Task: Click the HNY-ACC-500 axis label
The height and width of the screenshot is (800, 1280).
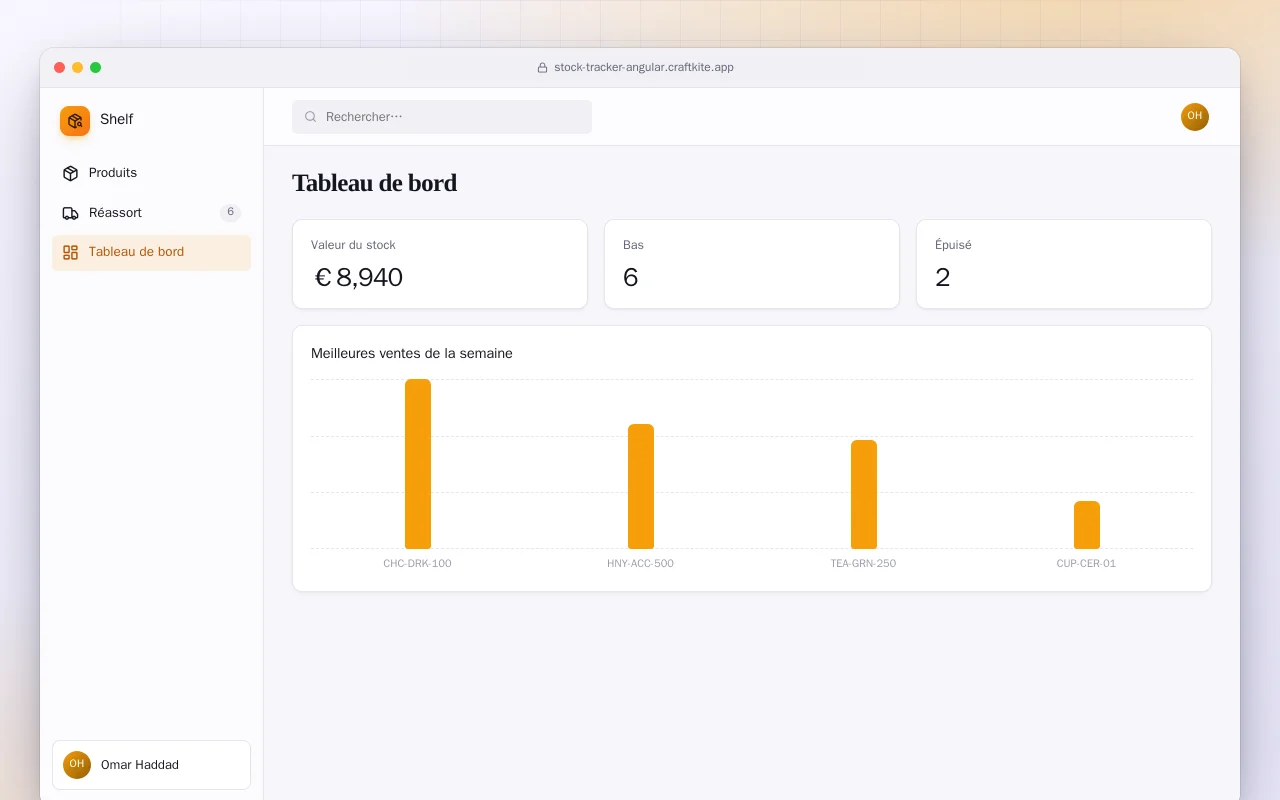Action: 640,564
